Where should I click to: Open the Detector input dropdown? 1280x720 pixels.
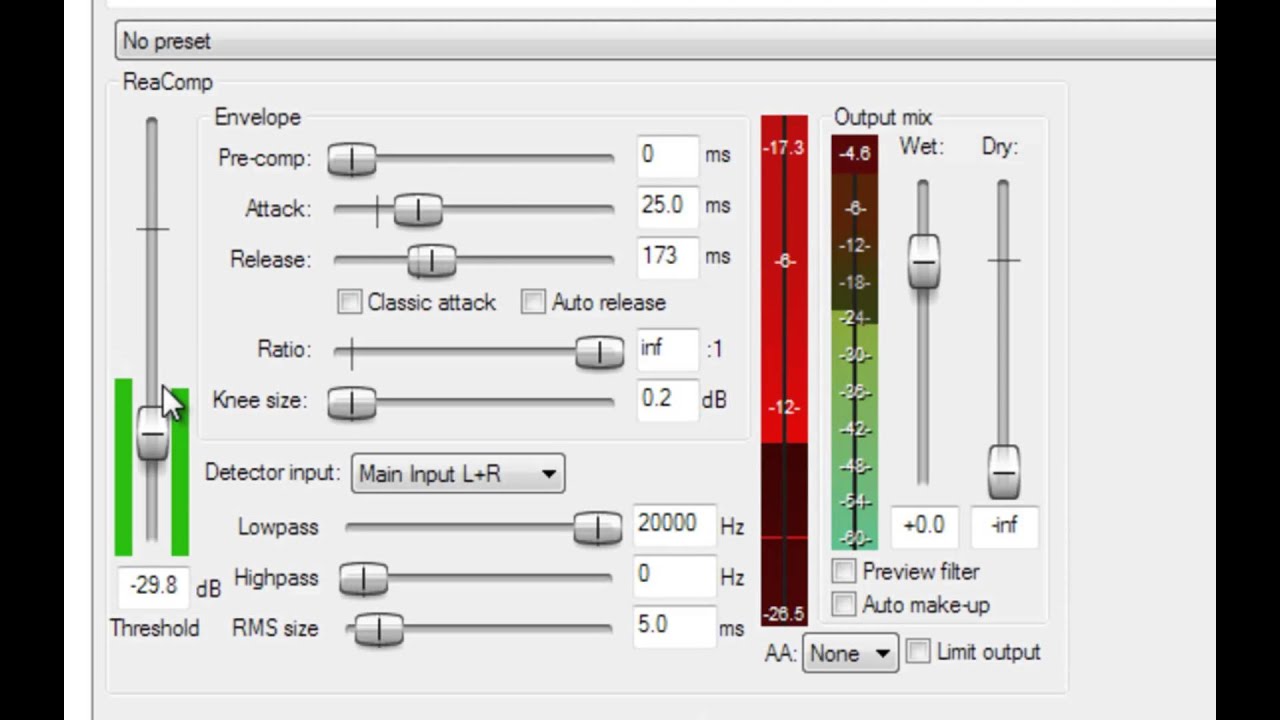458,474
